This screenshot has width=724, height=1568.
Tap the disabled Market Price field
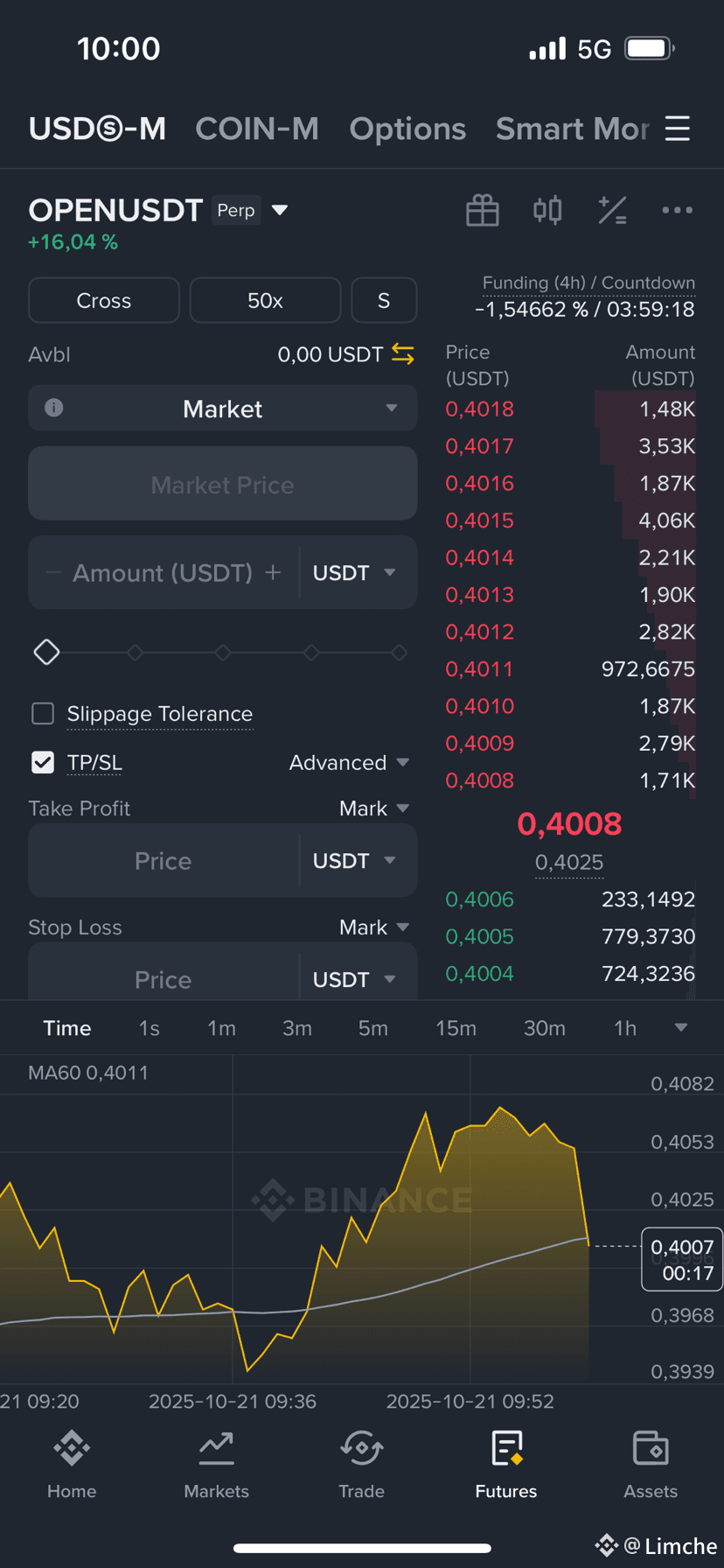pos(223,484)
